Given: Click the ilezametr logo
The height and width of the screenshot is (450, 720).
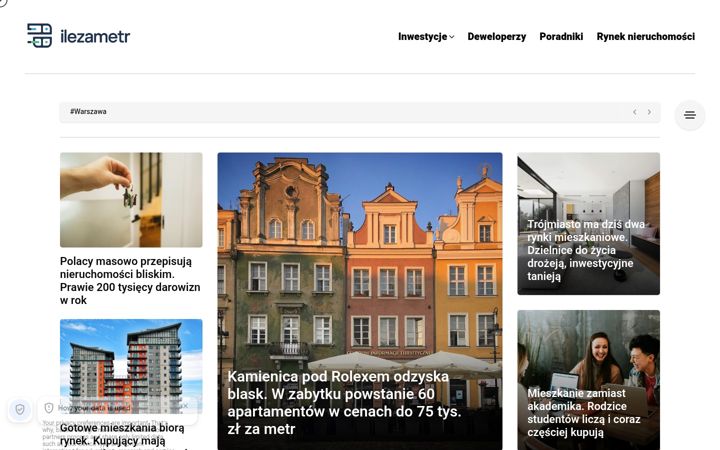Looking at the screenshot, I should click(79, 36).
